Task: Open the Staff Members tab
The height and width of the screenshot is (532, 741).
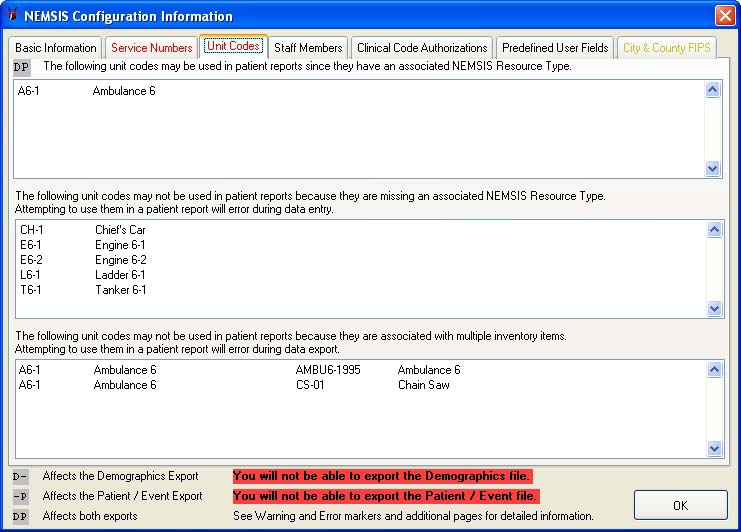Action: click(308, 48)
